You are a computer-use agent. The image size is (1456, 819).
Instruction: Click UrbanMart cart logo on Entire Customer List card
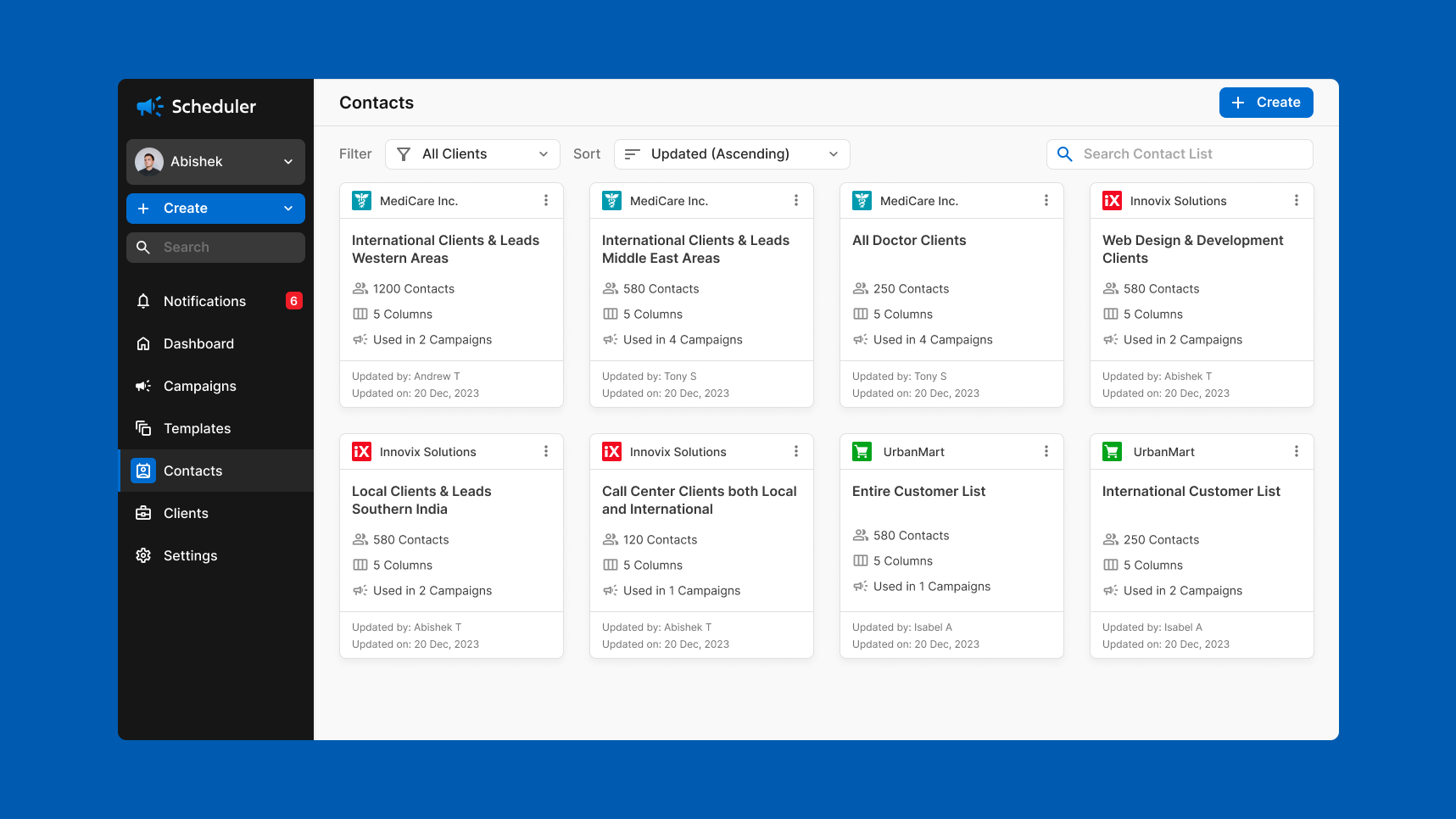click(x=862, y=452)
